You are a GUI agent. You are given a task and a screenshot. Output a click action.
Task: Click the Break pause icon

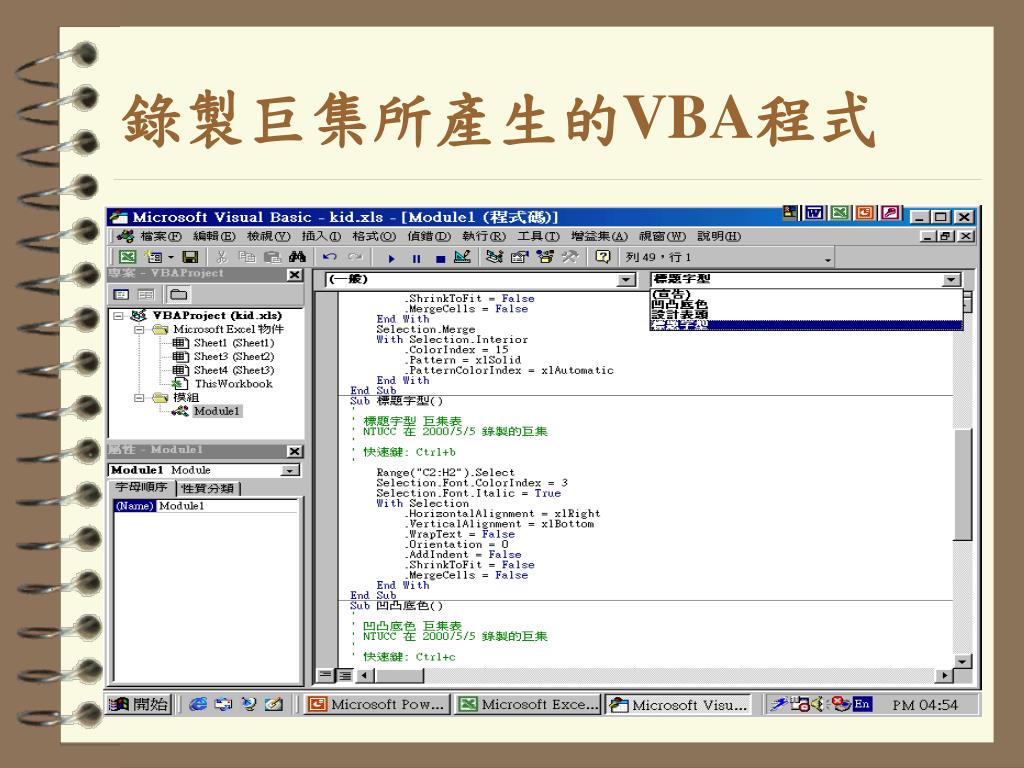[416, 259]
